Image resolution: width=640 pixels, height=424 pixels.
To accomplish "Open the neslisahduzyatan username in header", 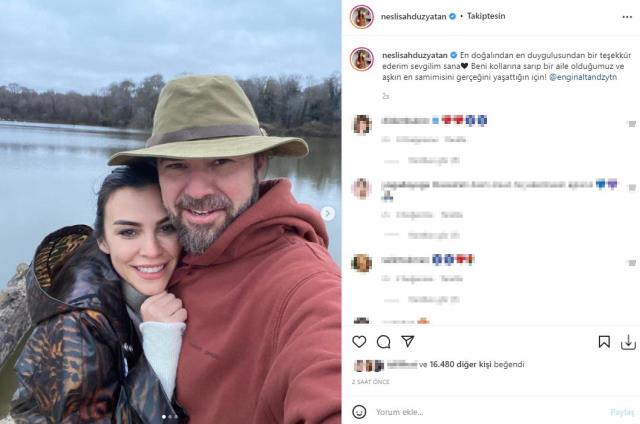I will (x=413, y=17).
